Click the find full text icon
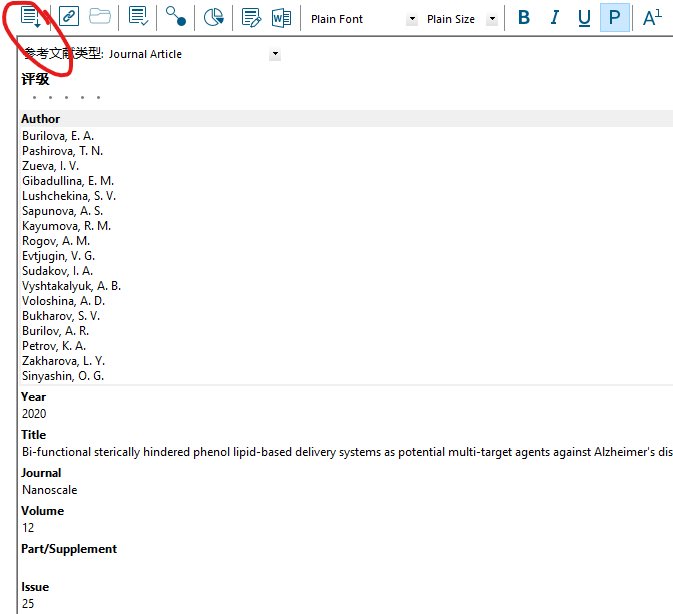 pos(176,17)
